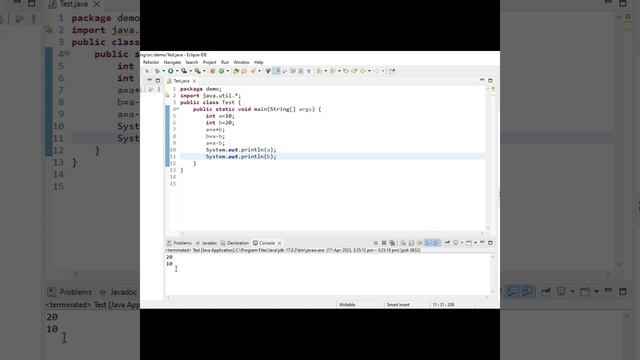Open the Refactor menu
Viewport: 640px width, 360px height.
(151, 62)
